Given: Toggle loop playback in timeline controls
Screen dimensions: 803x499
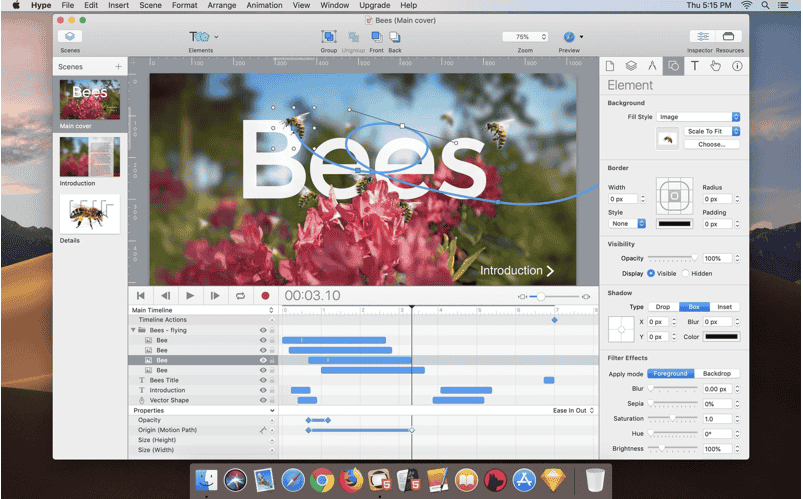Looking at the screenshot, I should pyautogui.click(x=240, y=296).
